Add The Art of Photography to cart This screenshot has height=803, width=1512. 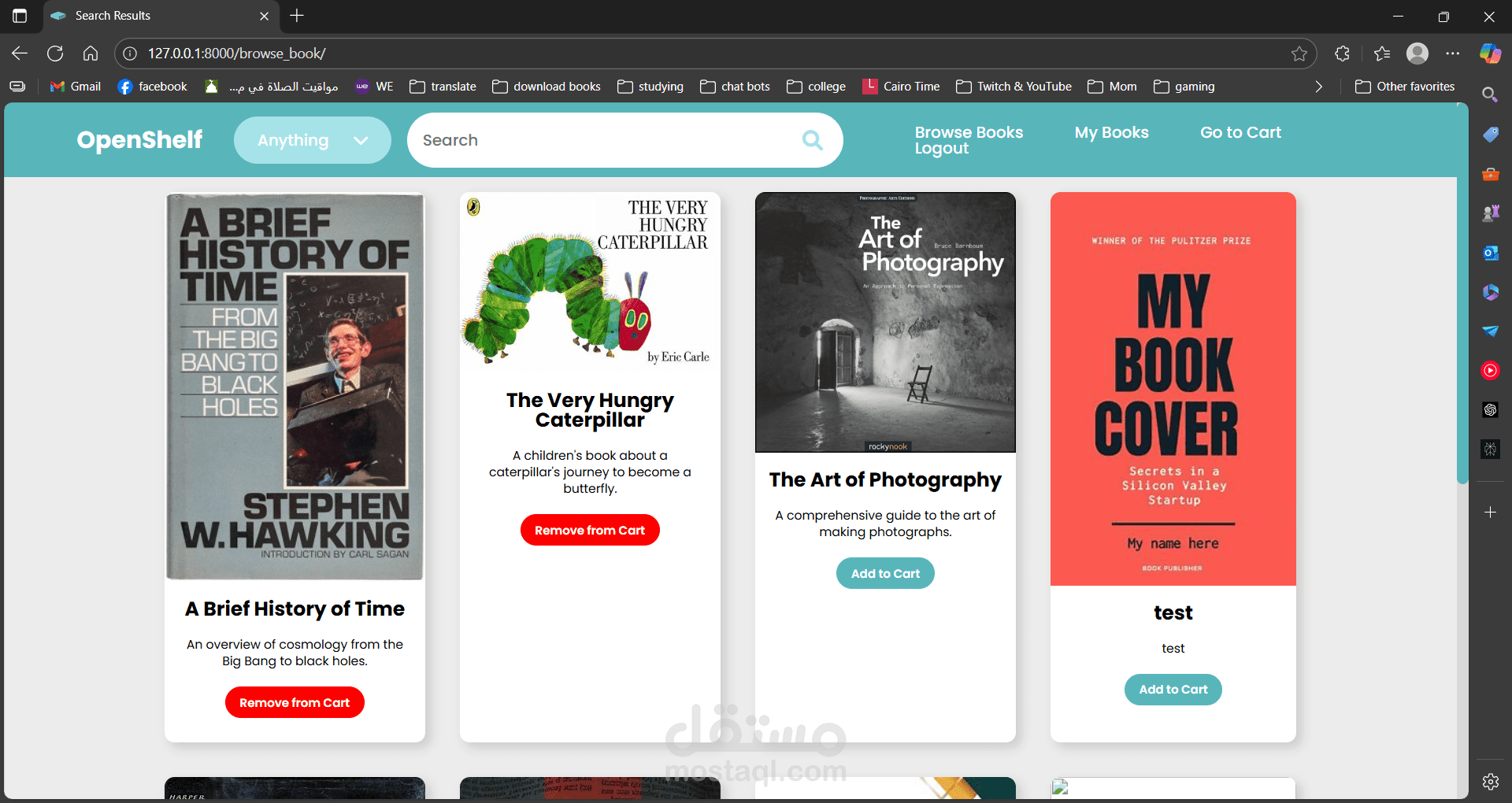coord(885,573)
